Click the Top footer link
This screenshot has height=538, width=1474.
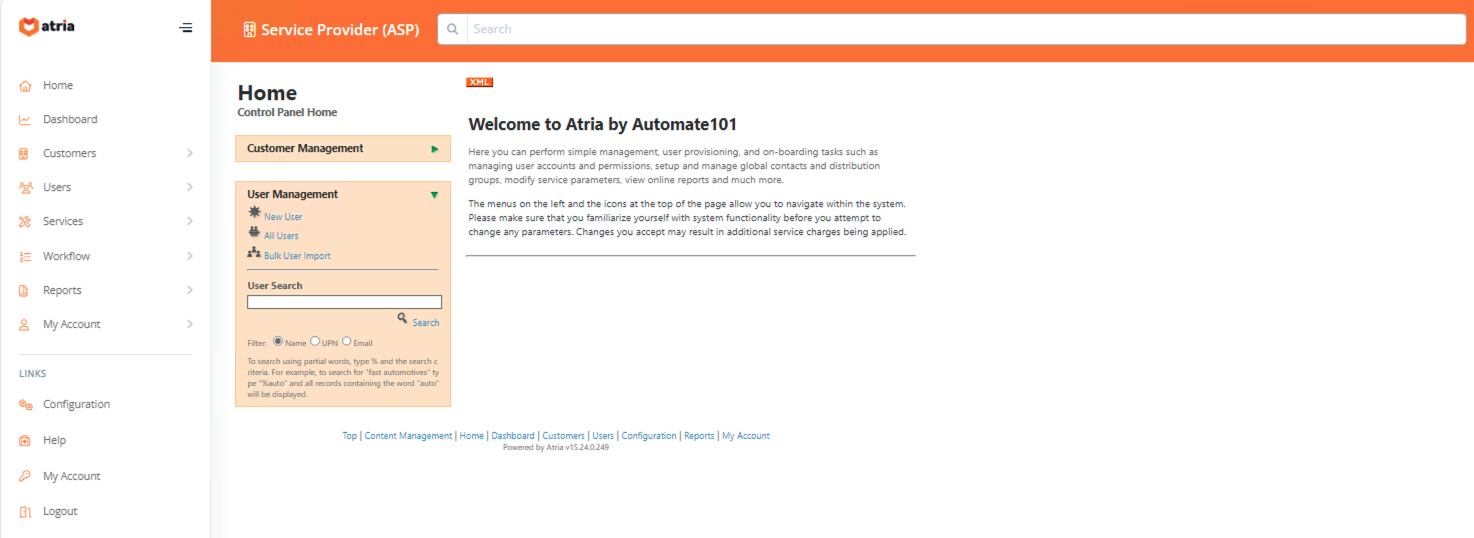(x=349, y=436)
